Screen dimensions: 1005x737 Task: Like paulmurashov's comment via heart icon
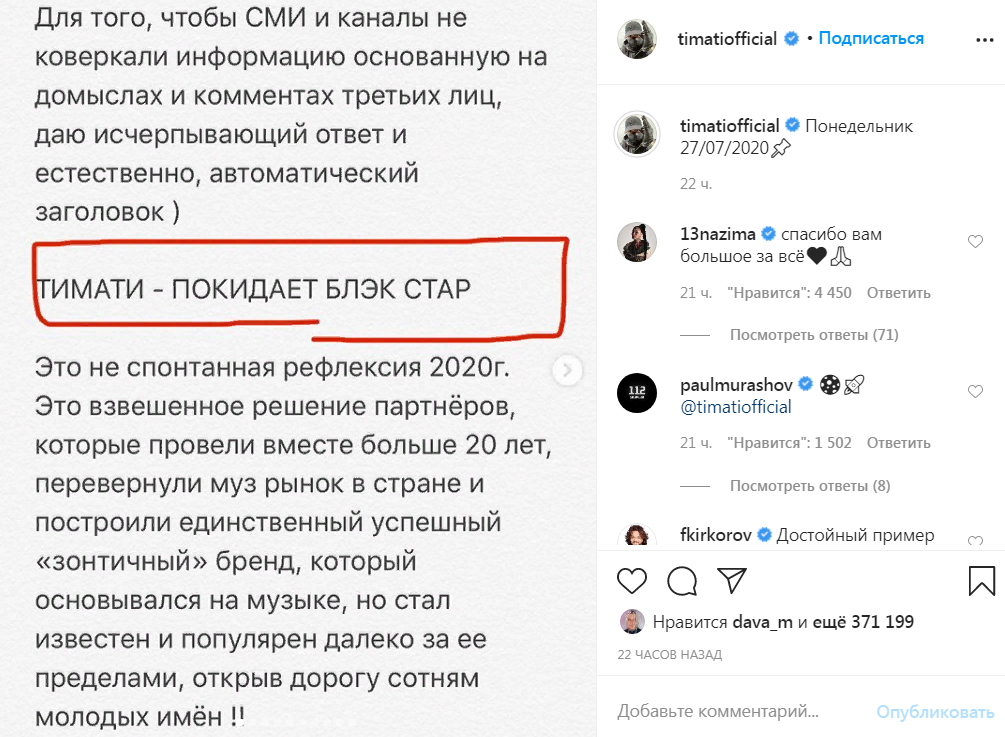pos(975,390)
